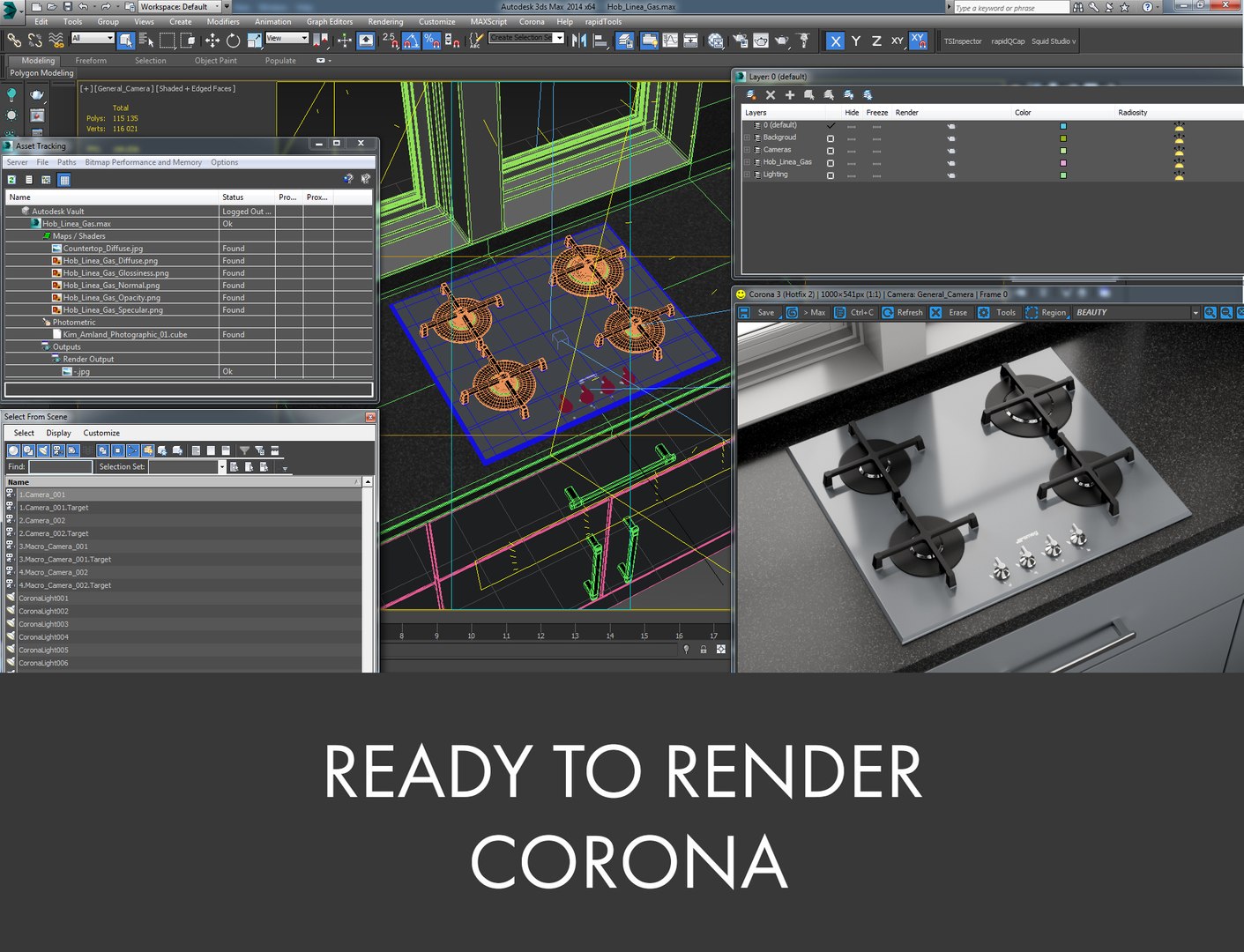This screenshot has width=1244, height=952.
Task: Click Region in Corona frame buffer
Action: [x=1046, y=313]
